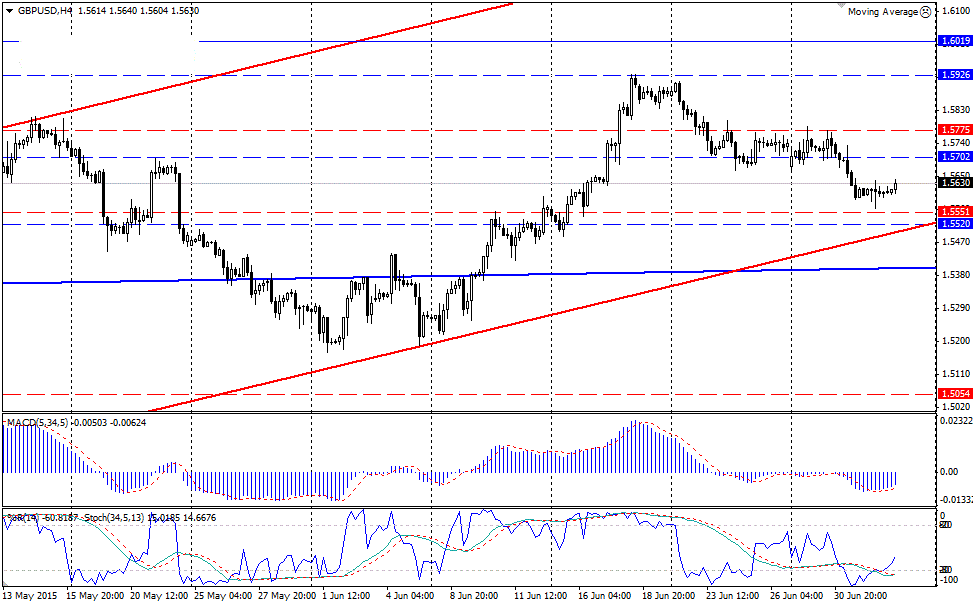
Task: Select the blue 1.5926 price label
Action: [956, 75]
